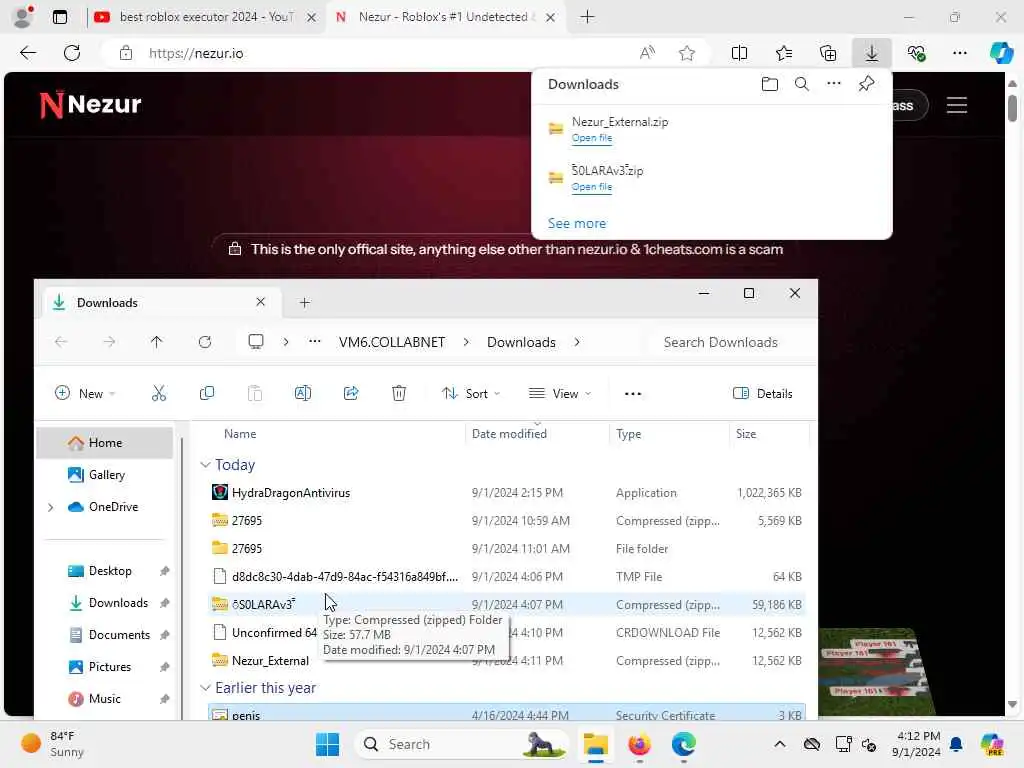The image size is (1024, 768).
Task: Expand breadcrumb chevron after Downloads
Action: (577, 342)
